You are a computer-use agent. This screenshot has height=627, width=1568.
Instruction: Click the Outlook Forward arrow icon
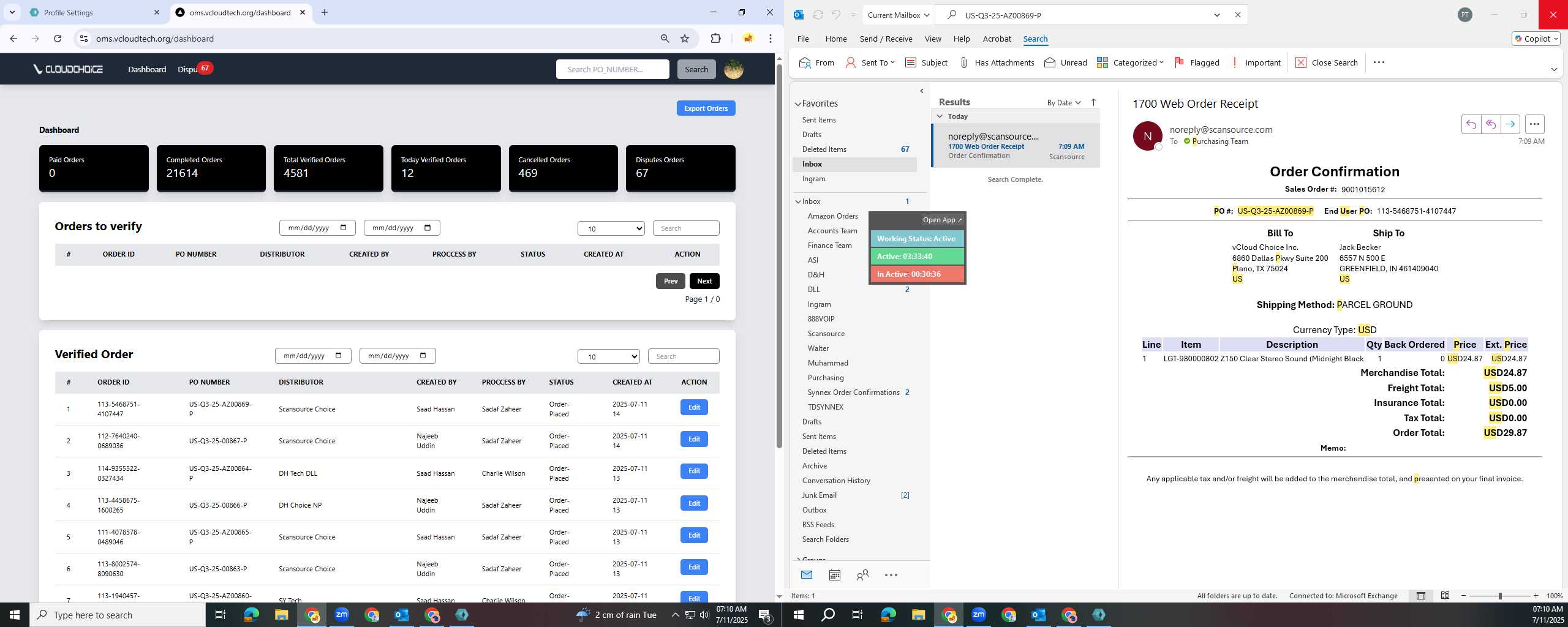1510,124
